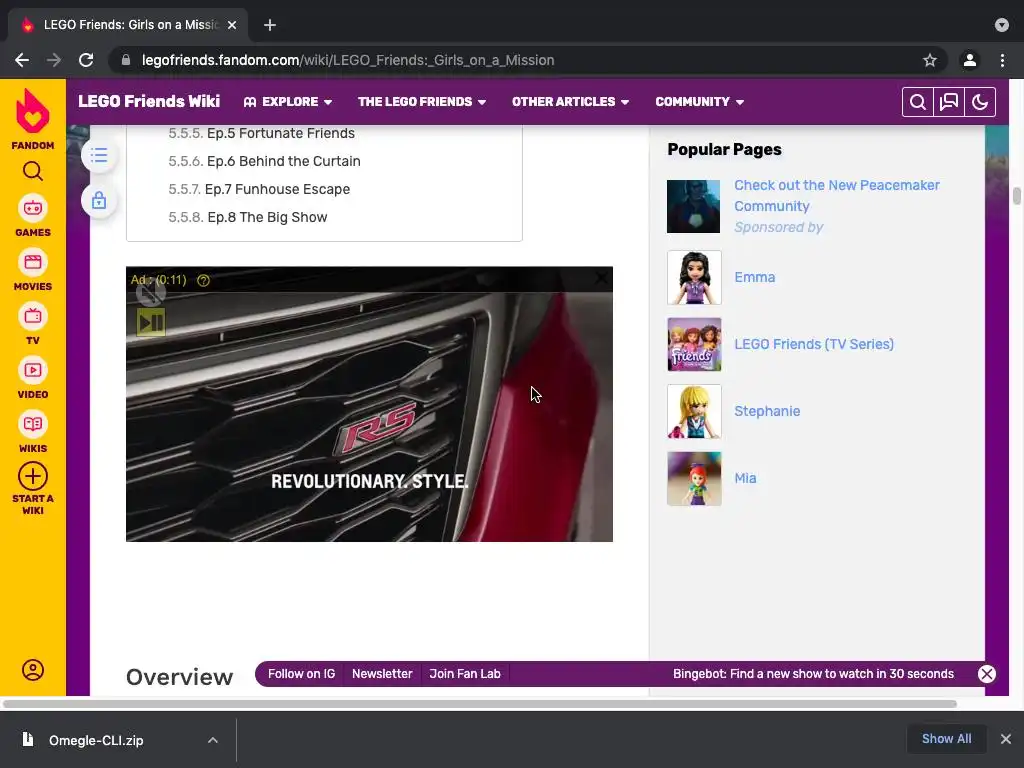1024x768 pixels.
Task: Open Check out the New Peacemaker Community link
Action: [x=837, y=195]
